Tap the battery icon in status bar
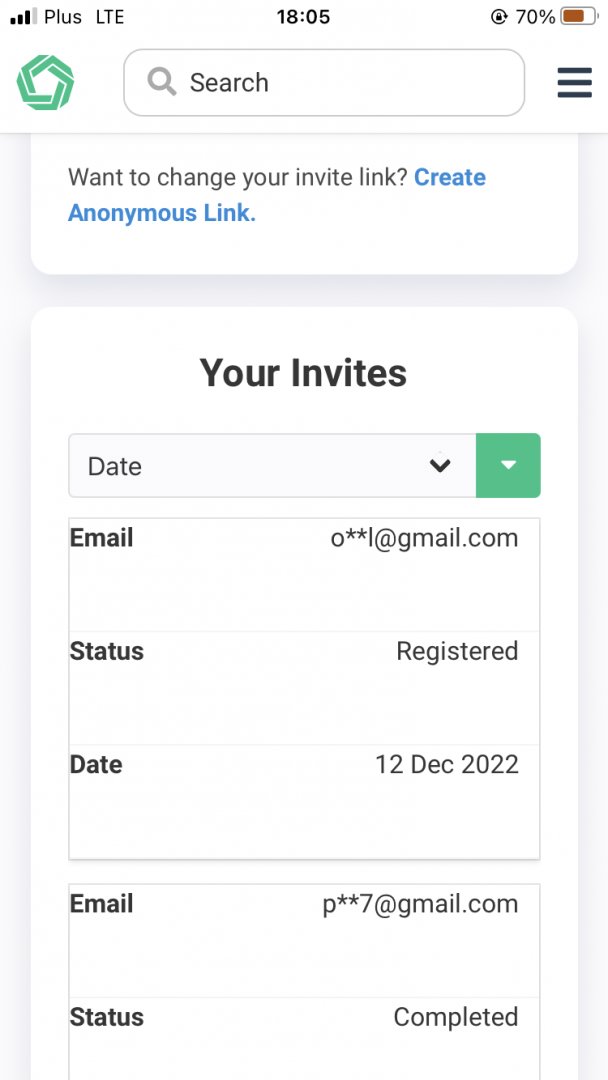The height and width of the screenshot is (1080, 608). tap(576, 17)
